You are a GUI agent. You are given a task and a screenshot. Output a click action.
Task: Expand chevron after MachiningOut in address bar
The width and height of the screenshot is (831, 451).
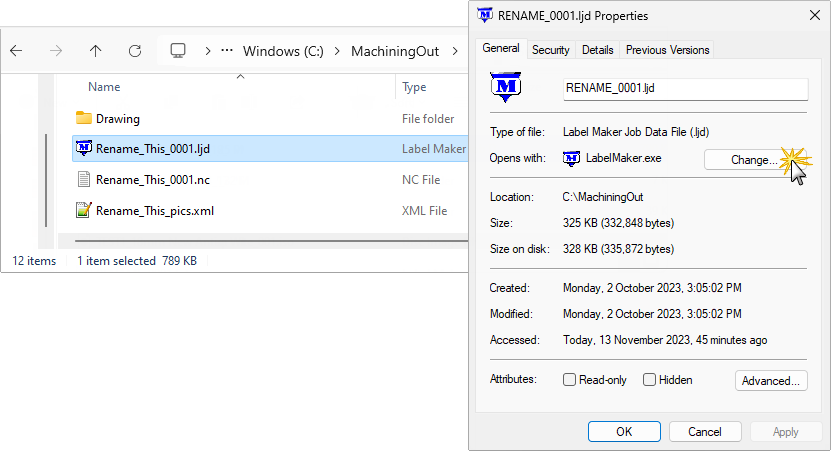(x=454, y=50)
